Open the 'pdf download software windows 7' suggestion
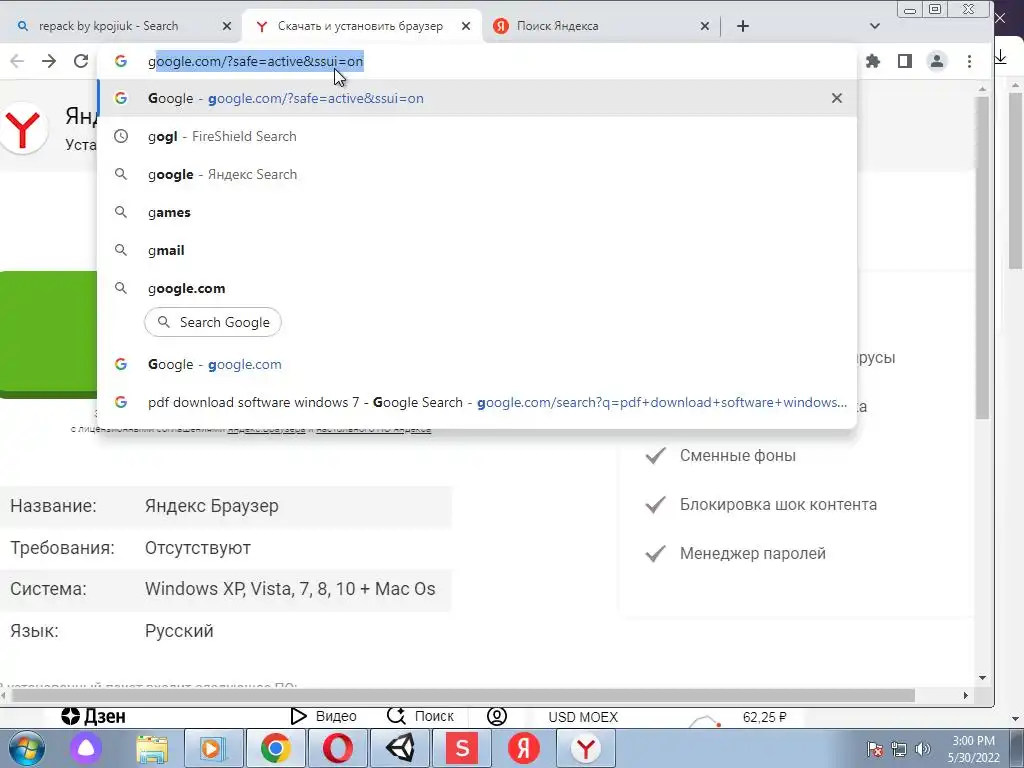Image resolution: width=1024 pixels, height=768 pixels. pos(477,402)
